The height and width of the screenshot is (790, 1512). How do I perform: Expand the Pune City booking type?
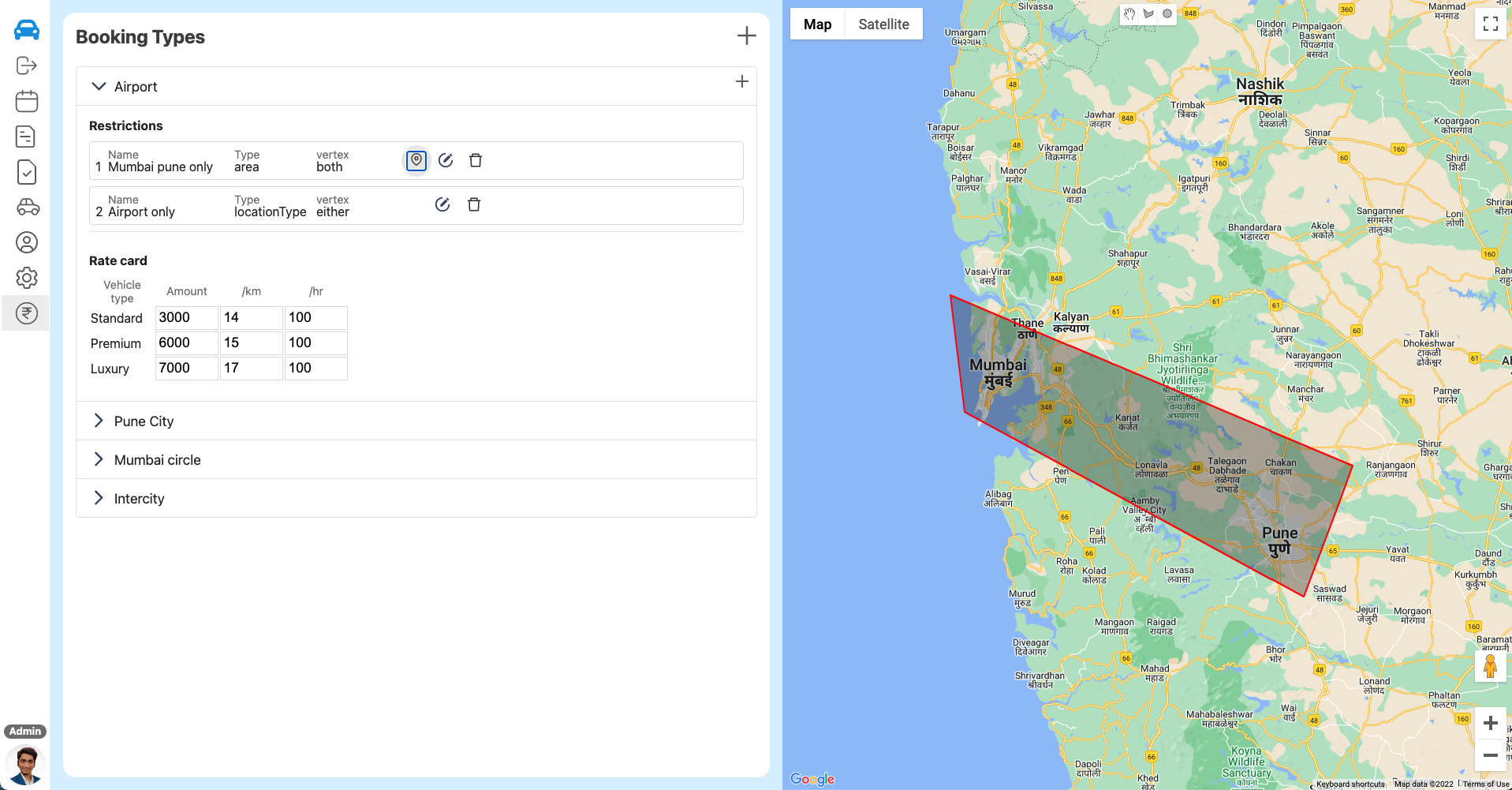tap(99, 421)
